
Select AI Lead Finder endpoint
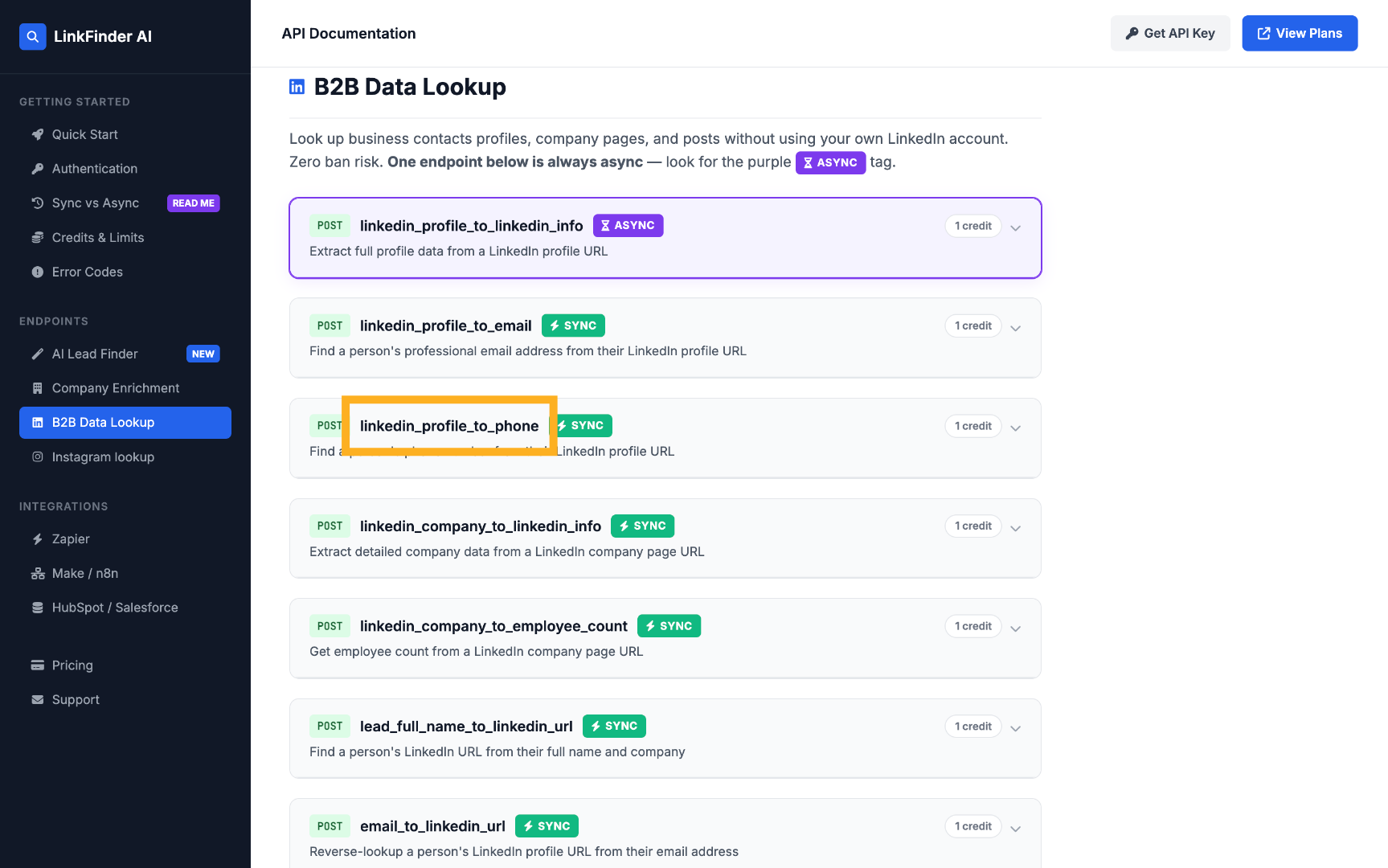coord(125,354)
